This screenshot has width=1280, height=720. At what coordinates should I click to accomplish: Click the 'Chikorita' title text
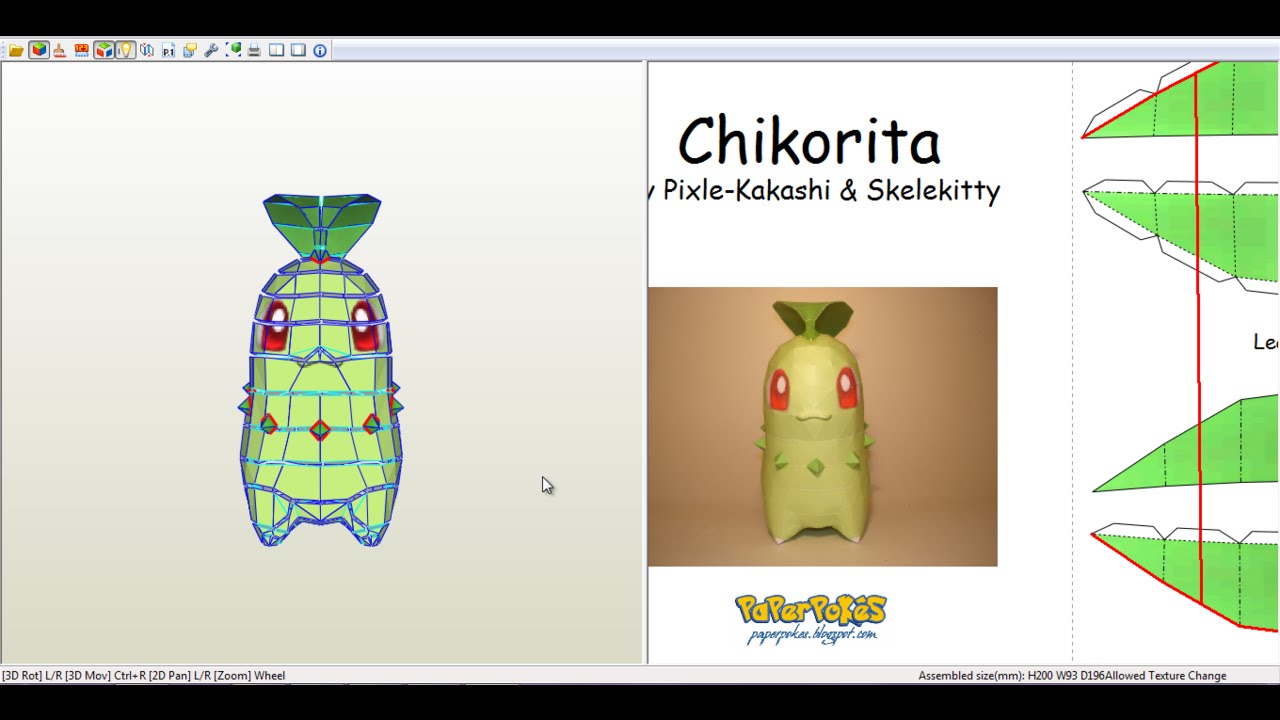(x=809, y=141)
